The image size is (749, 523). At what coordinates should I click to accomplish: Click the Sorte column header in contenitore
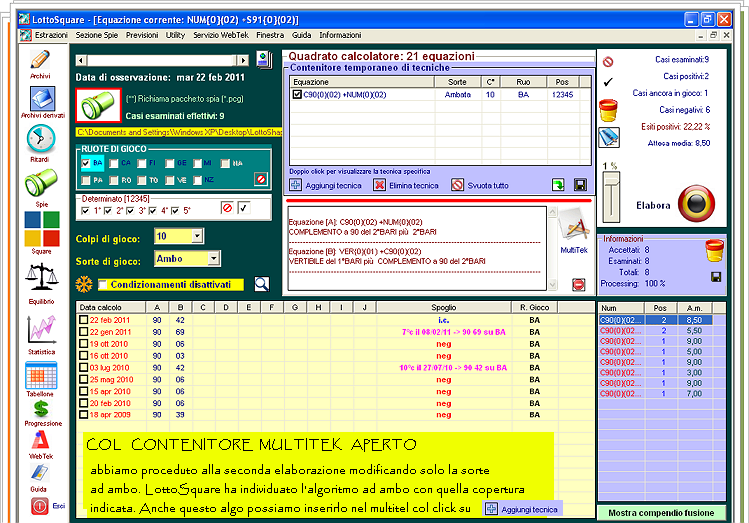click(x=458, y=82)
